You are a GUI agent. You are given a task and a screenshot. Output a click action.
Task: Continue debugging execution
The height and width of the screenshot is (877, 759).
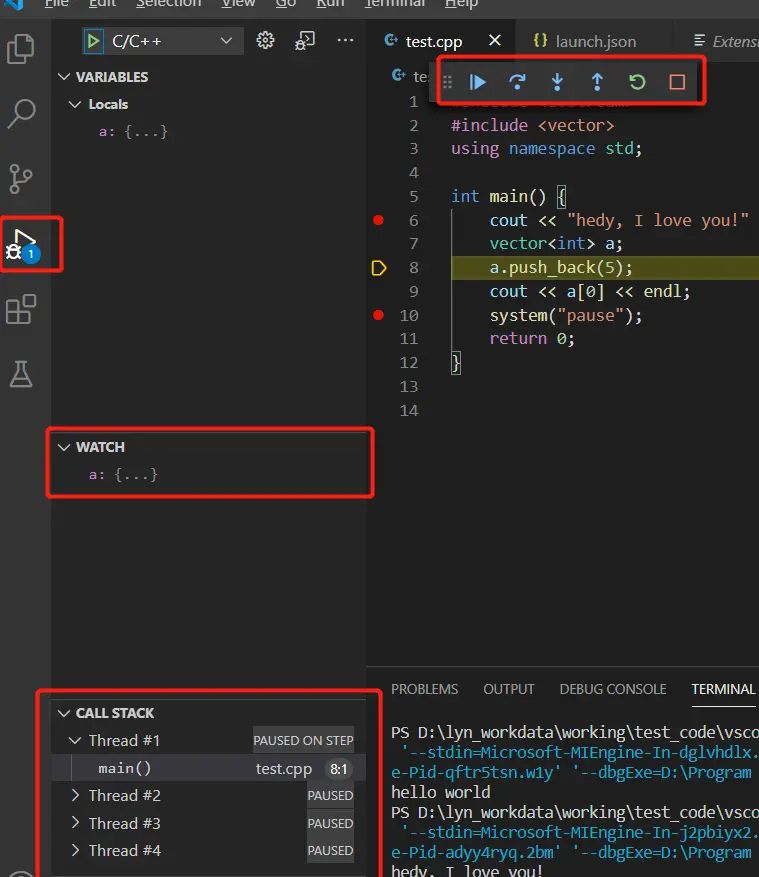click(x=478, y=82)
